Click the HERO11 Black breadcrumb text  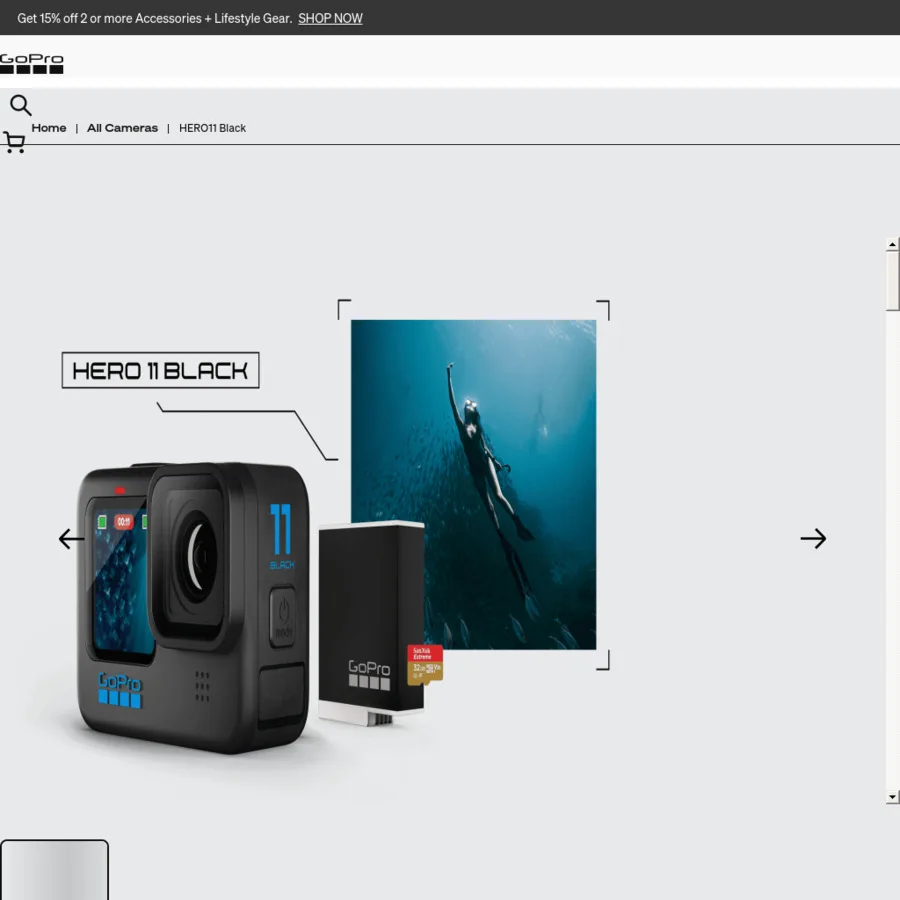[212, 128]
